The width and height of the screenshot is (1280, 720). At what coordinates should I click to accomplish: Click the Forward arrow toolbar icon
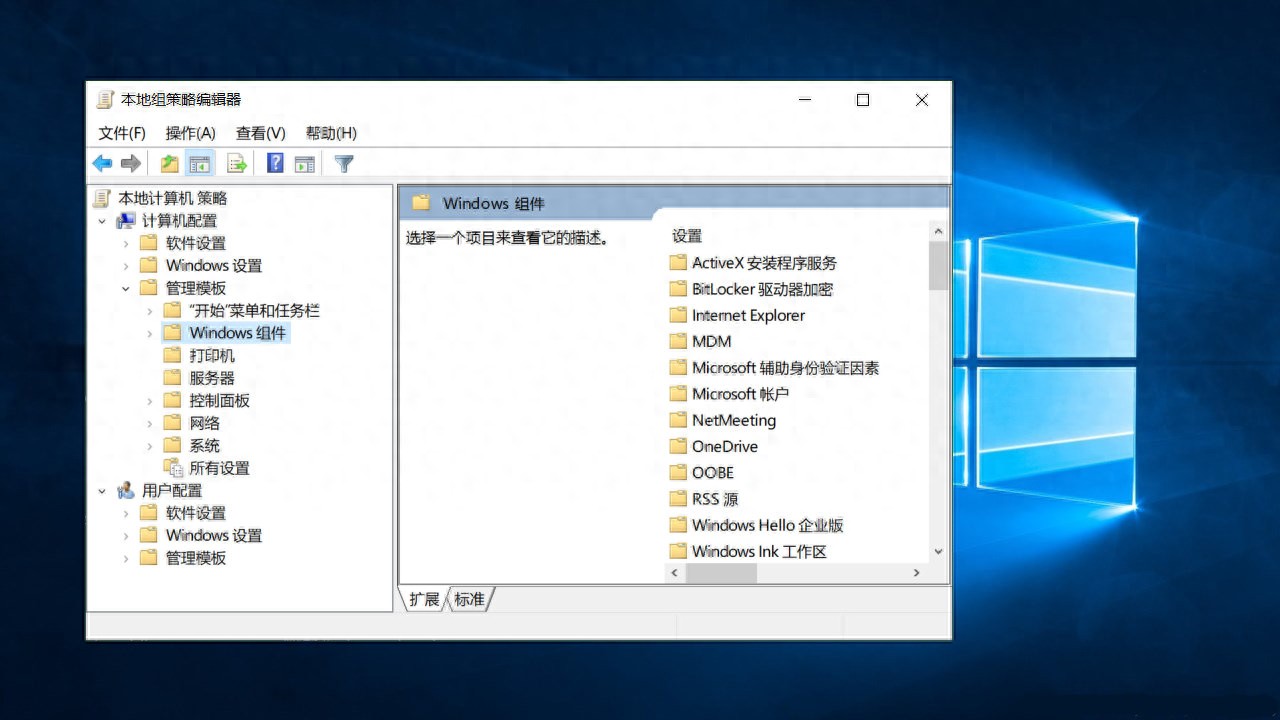130,163
